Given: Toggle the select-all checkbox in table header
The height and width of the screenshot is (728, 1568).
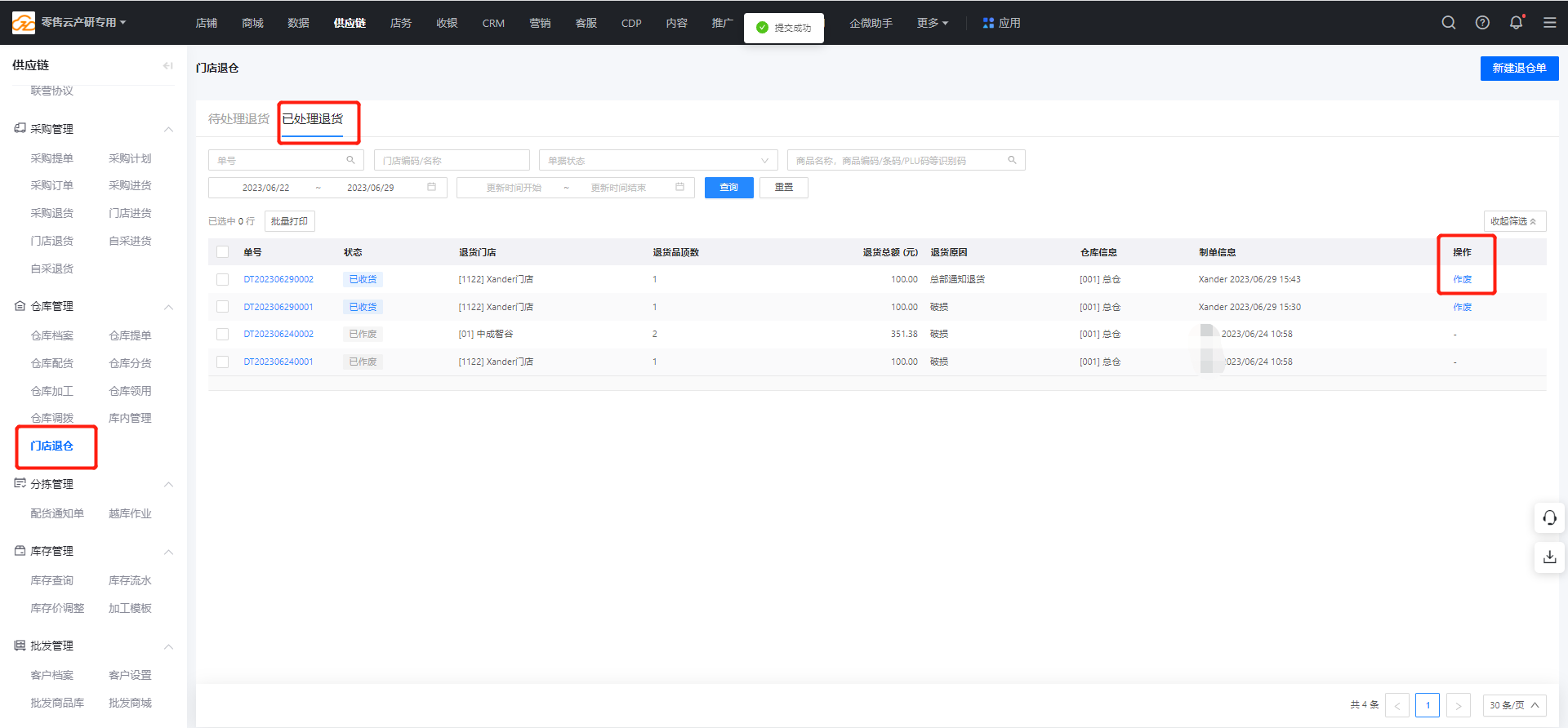Looking at the screenshot, I should click(x=222, y=251).
